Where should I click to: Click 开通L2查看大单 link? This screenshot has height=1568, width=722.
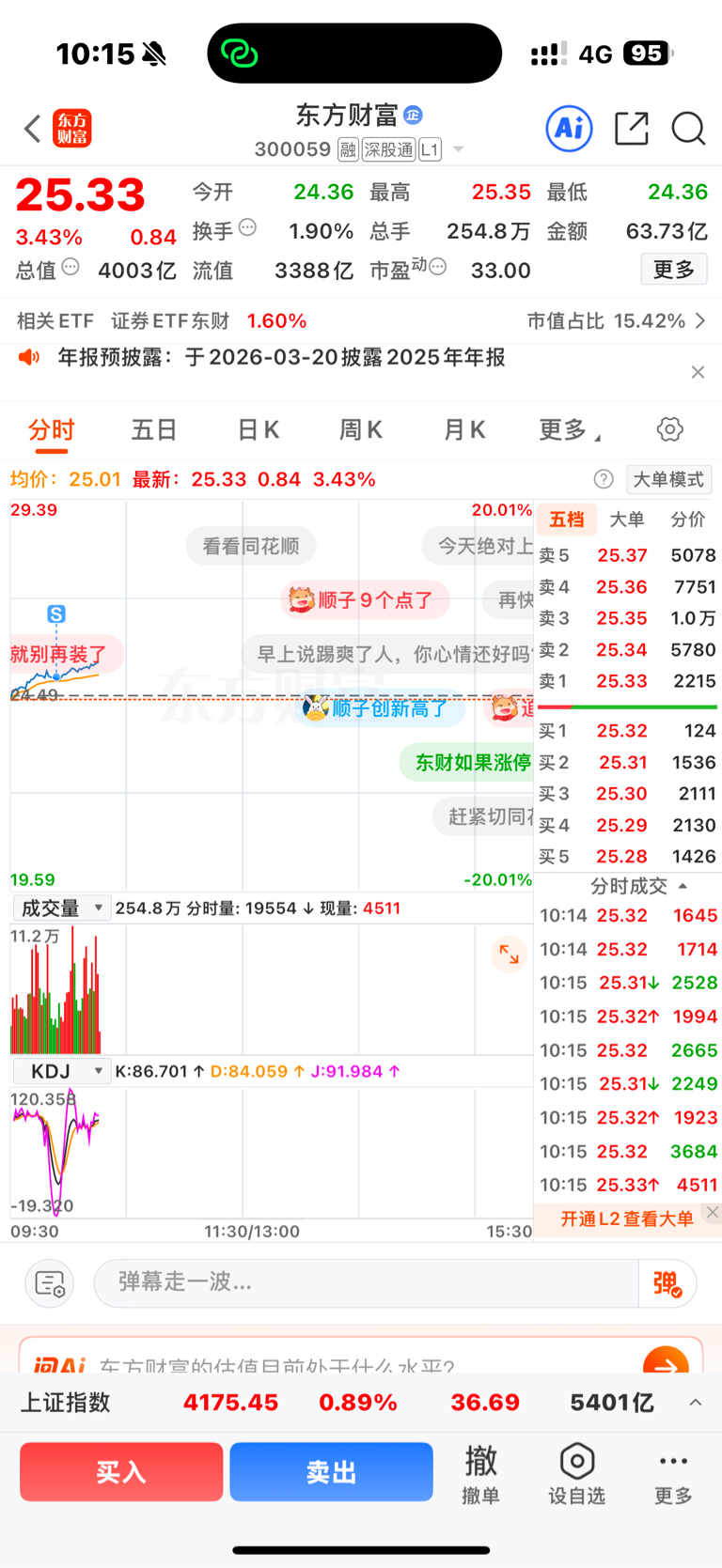point(627,1219)
